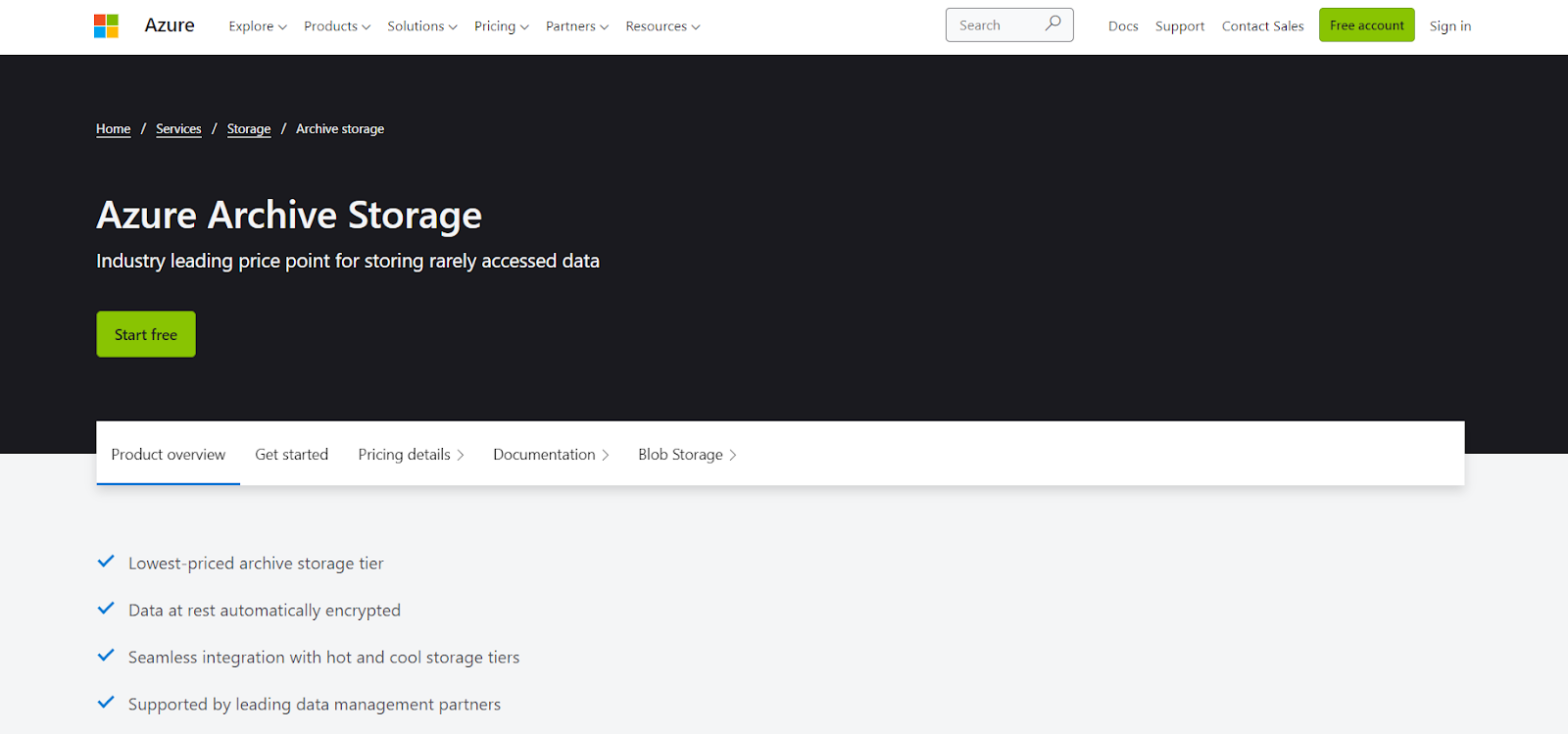Click Sign in
The height and width of the screenshot is (734, 1568).
click(x=1450, y=26)
